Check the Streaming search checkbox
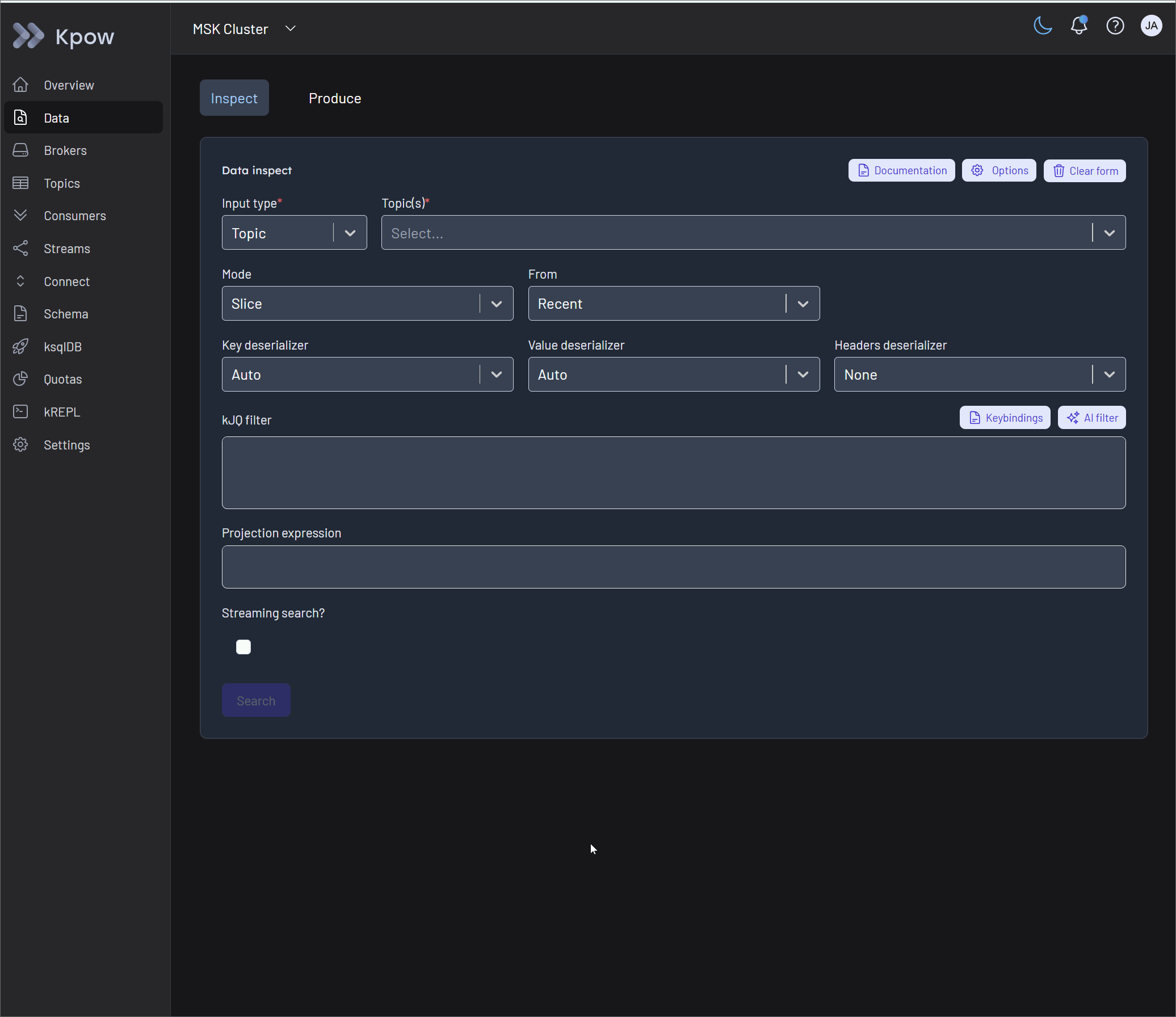 pyautogui.click(x=243, y=647)
